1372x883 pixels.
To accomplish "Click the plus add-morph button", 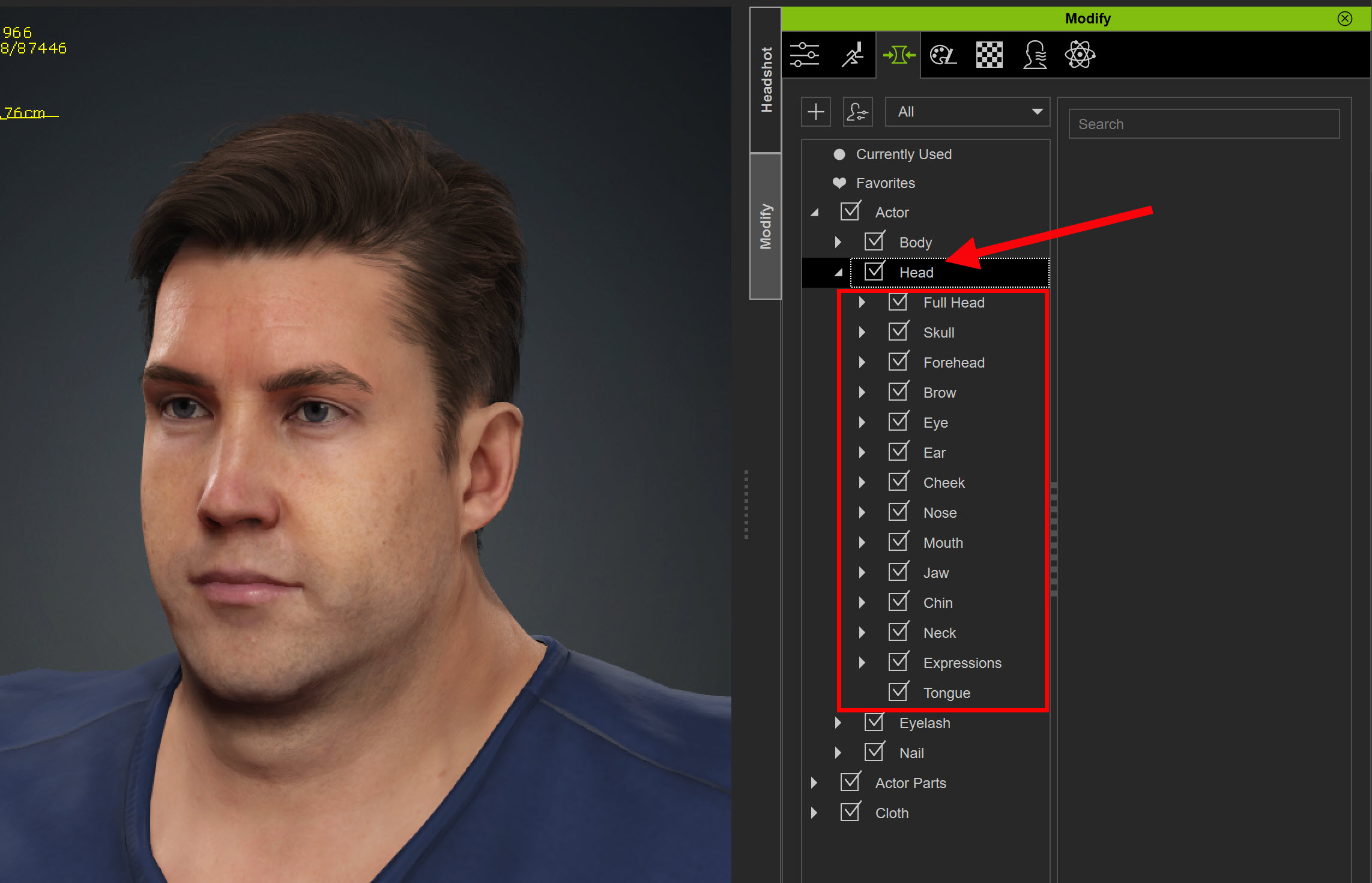I will click(x=816, y=112).
